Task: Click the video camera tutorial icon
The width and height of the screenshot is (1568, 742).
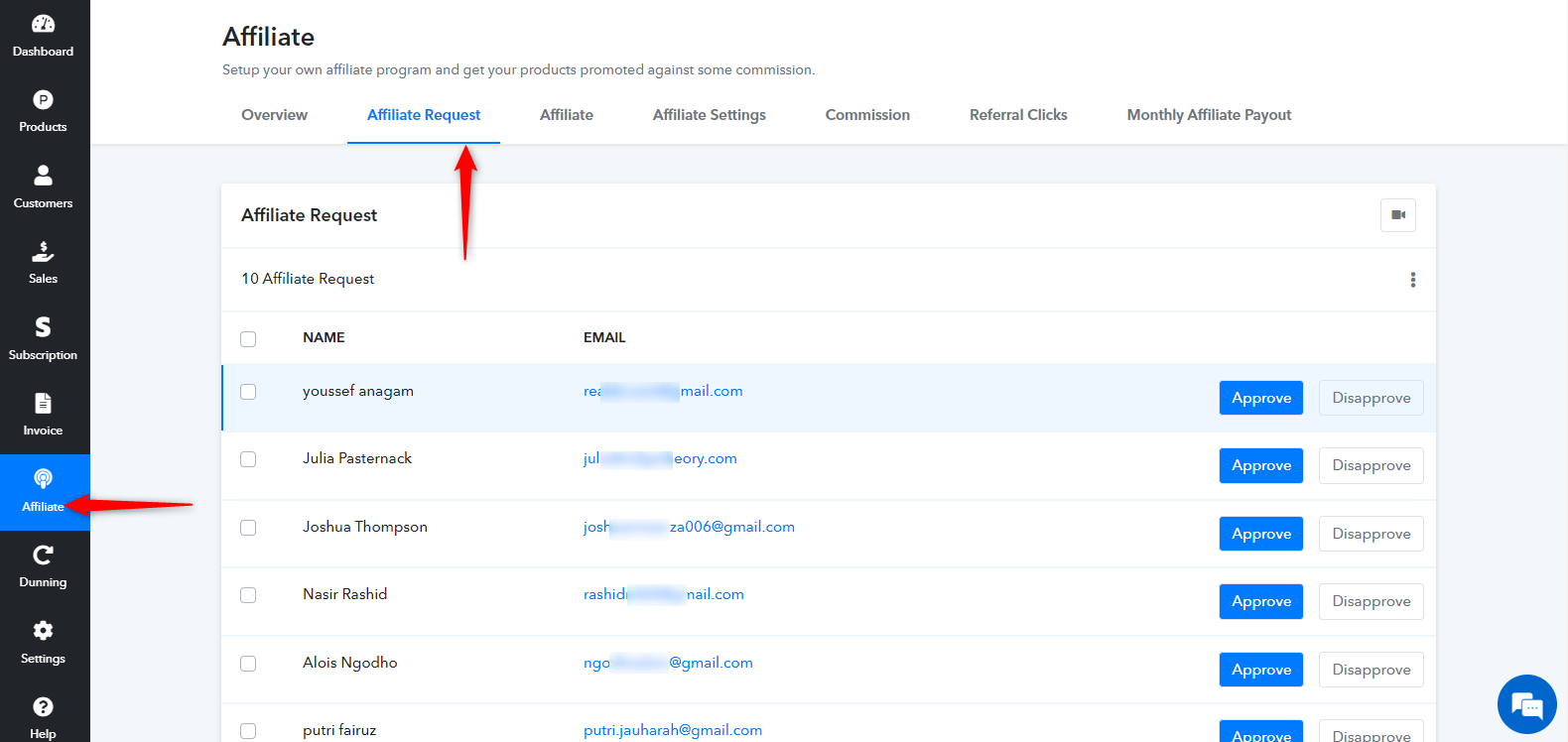Action: [x=1398, y=215]
